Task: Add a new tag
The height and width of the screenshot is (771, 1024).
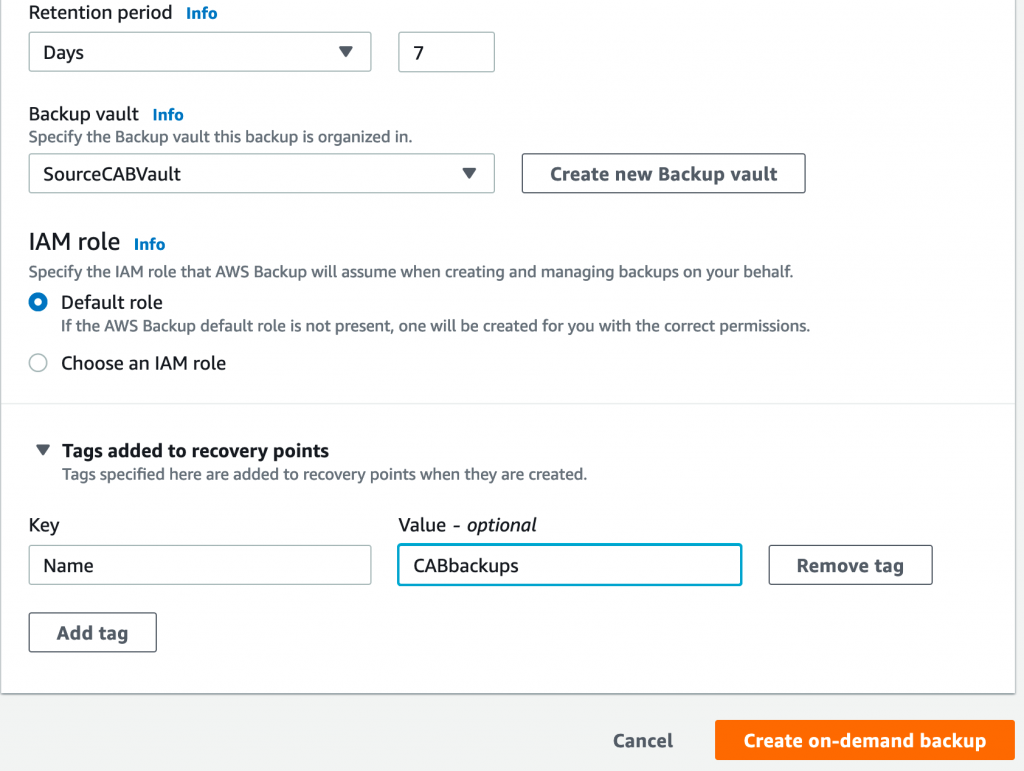Action: click(92, 632)
